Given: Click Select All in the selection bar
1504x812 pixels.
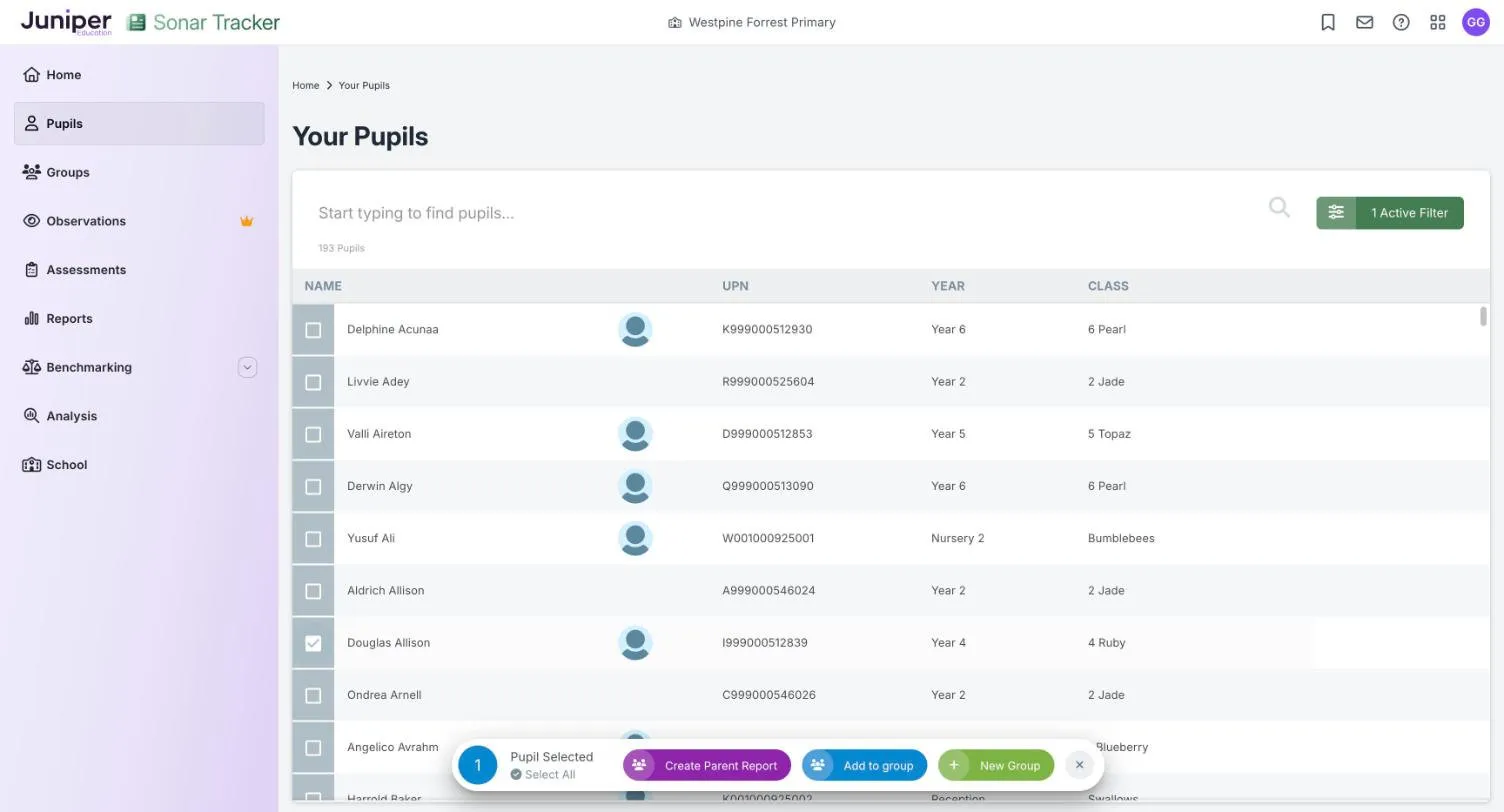Looking at the screenshot, I should coord(543,774).
